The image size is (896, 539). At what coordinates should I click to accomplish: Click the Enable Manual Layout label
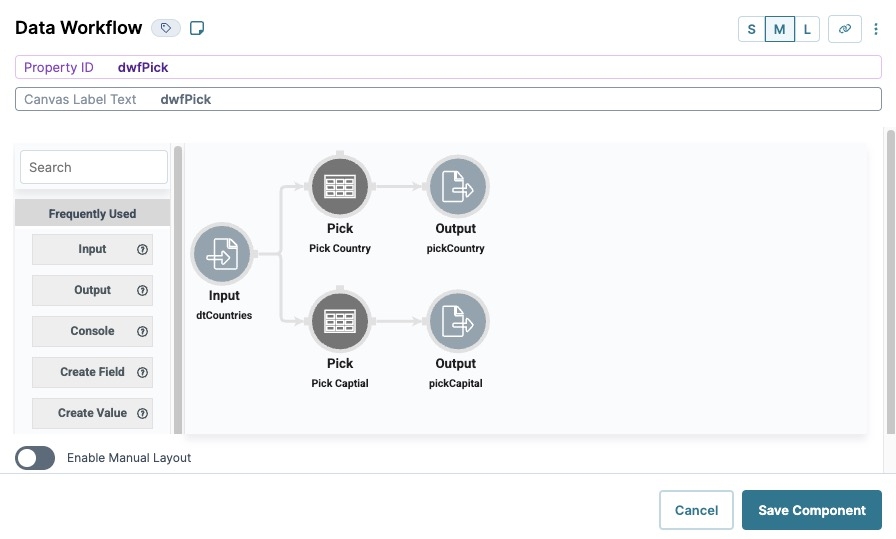(129, 458)
